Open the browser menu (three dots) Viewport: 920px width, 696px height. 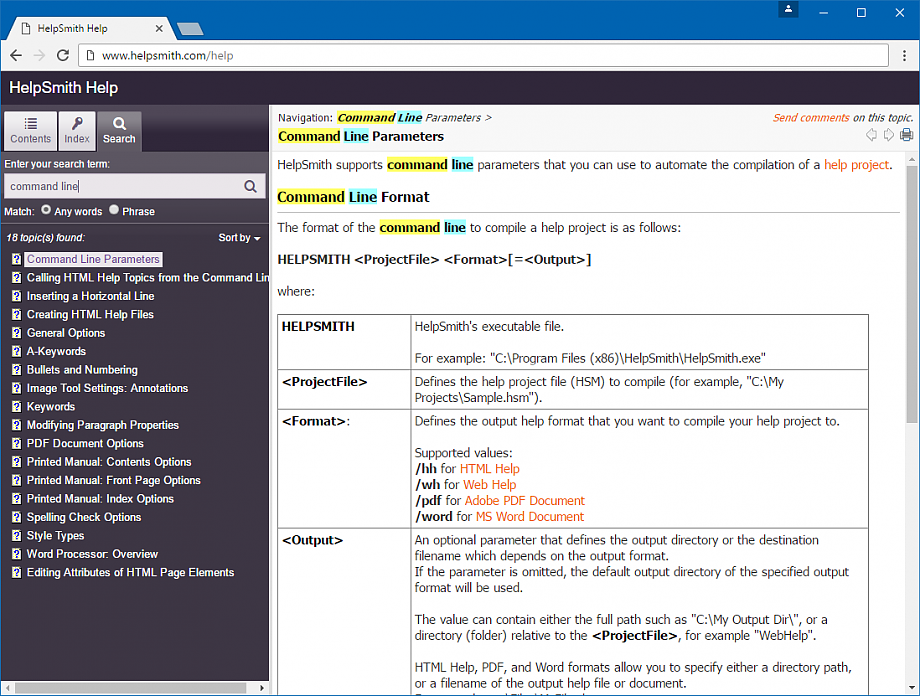pos(904,56)
